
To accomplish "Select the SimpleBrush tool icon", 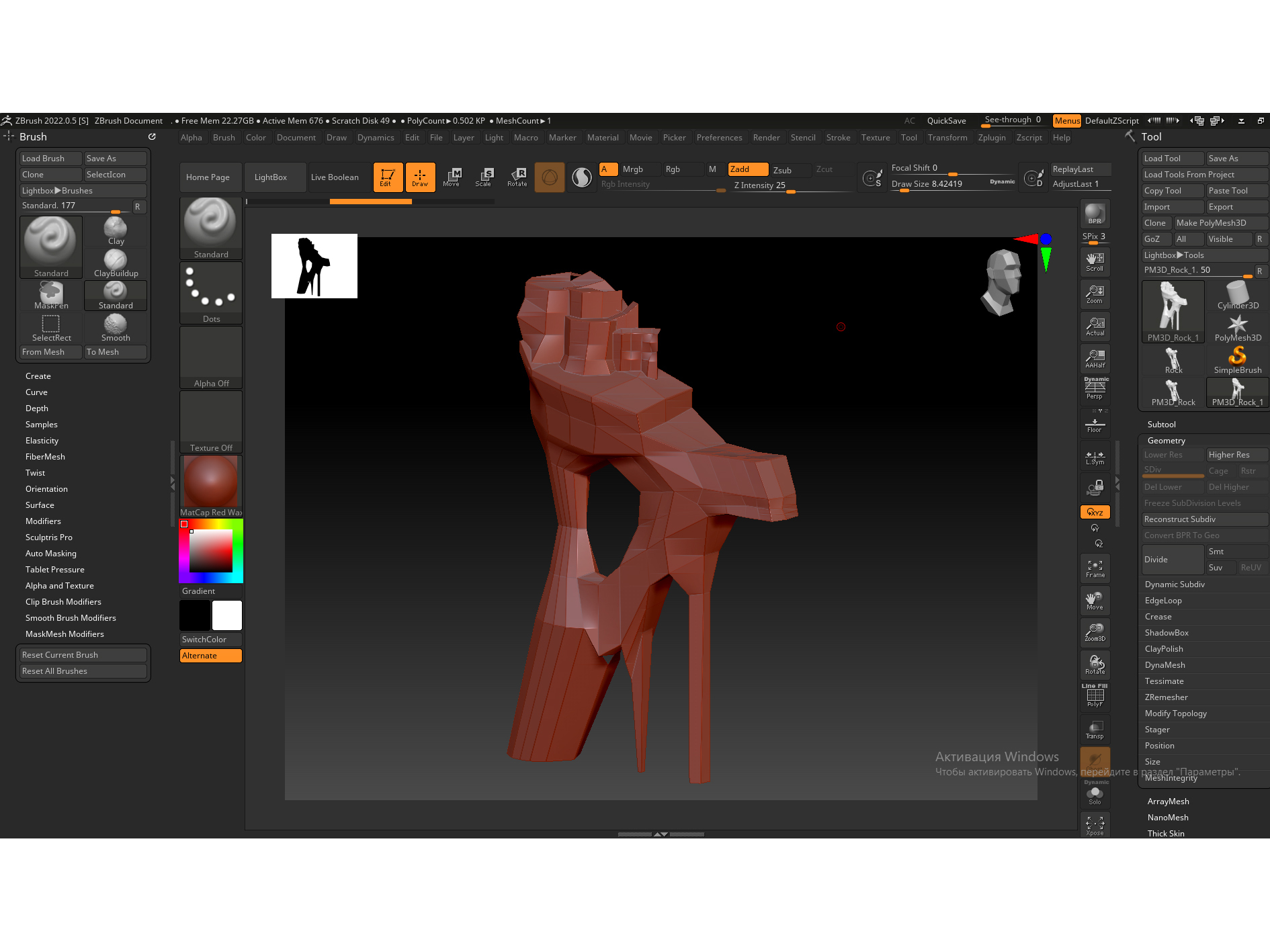I will (x=1237, y=359).
